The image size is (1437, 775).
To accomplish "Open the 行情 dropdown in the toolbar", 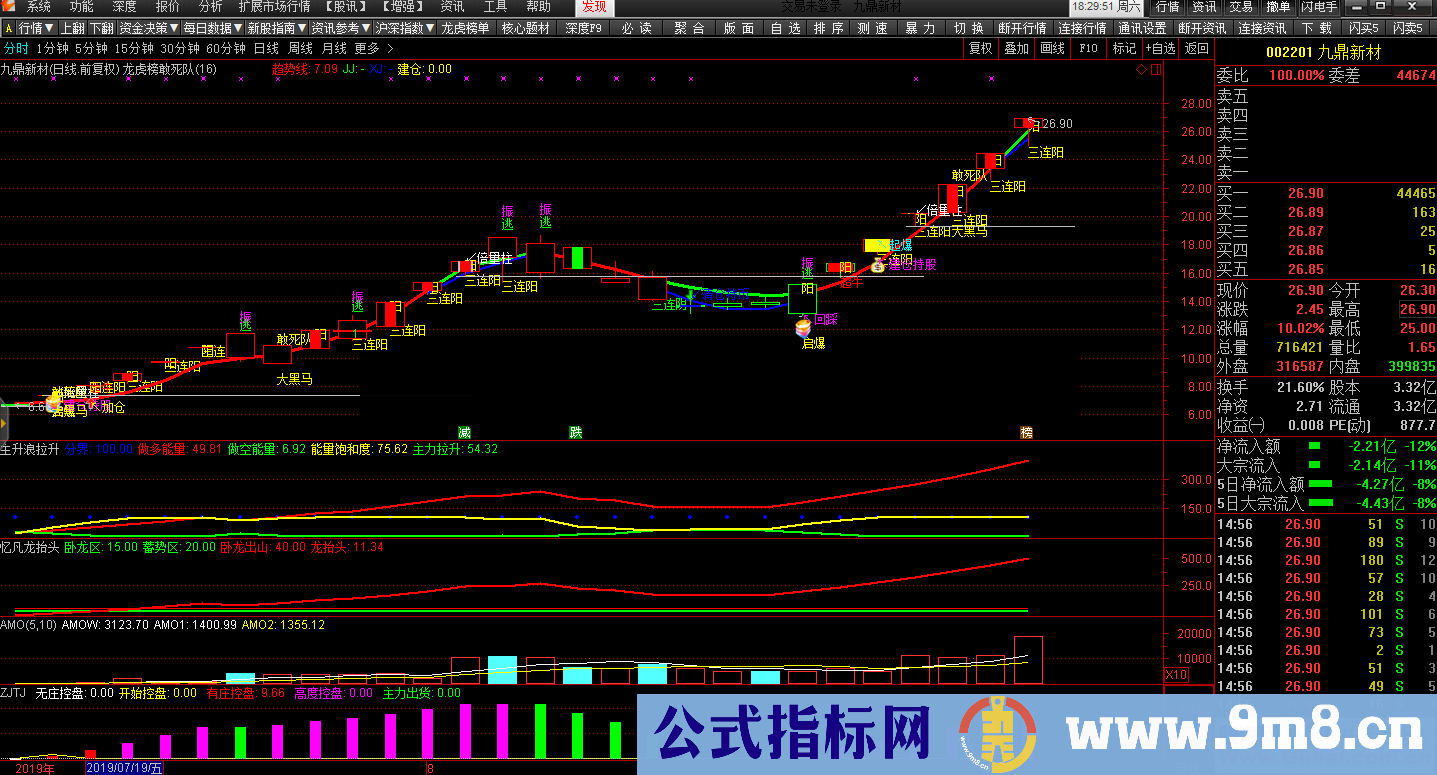I will [36, 28].
